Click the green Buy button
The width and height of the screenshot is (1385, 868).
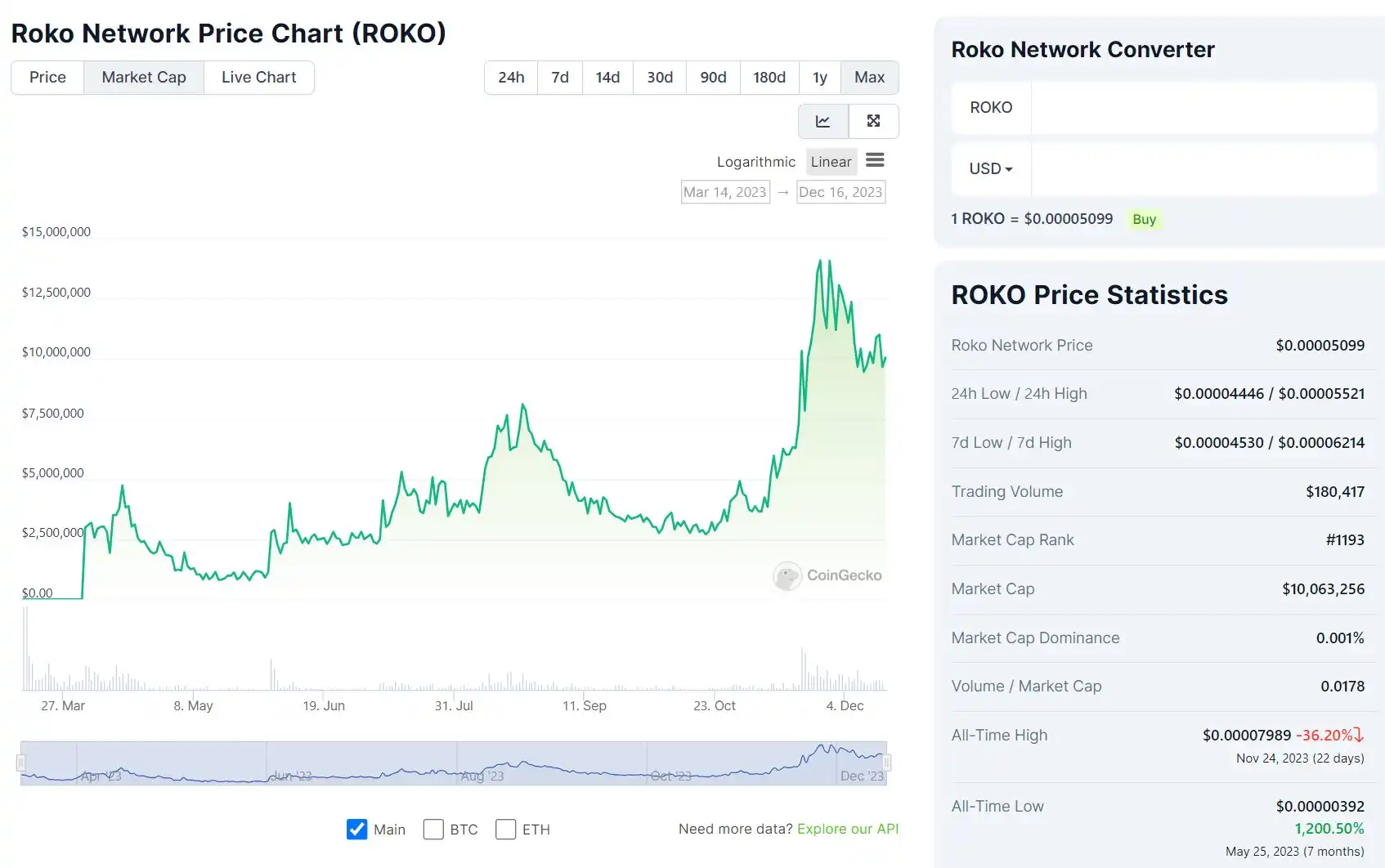[1144, 219]
